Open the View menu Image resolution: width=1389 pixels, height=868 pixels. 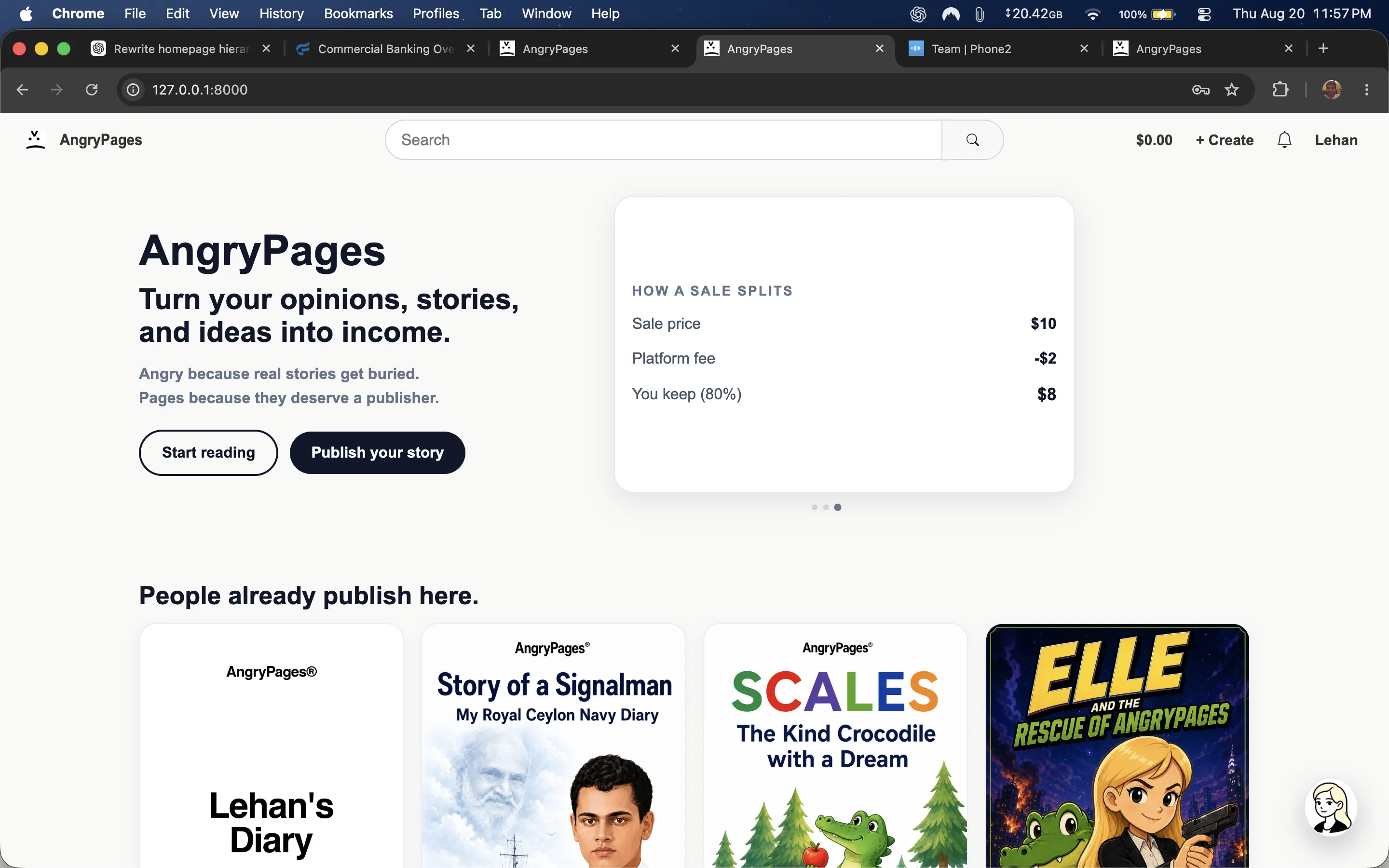(224, 14)
